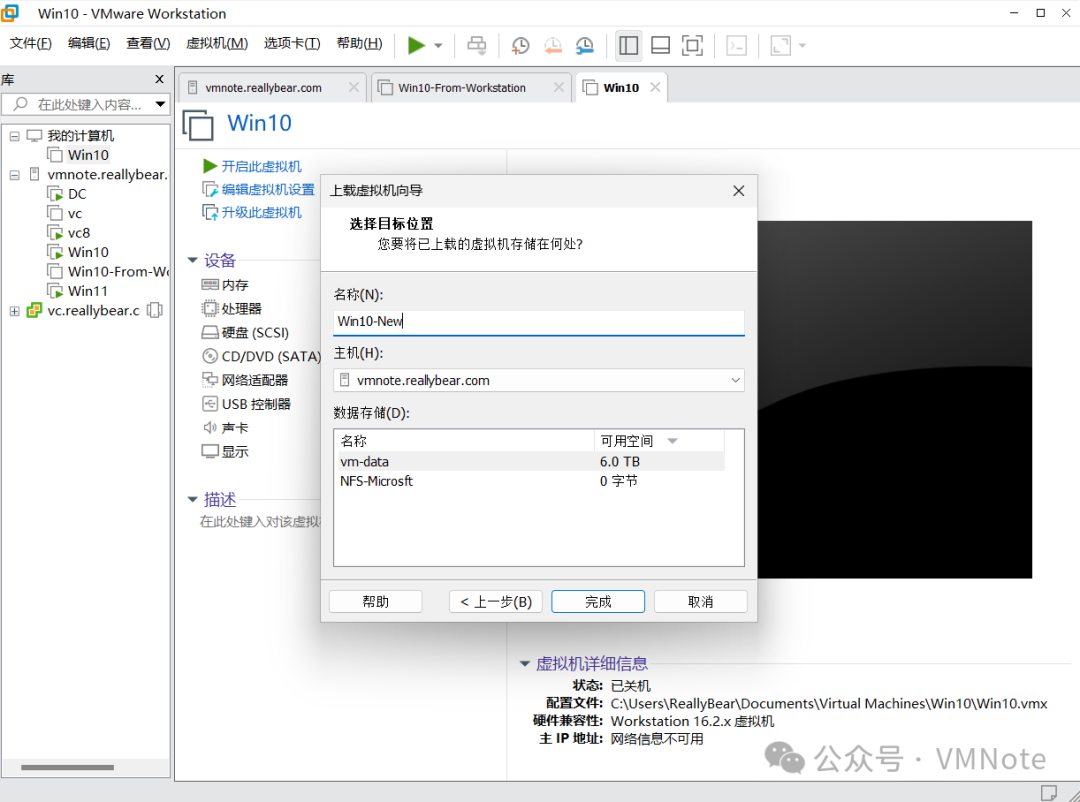1080x802 pixels.
Task: Select the vc8 virtual machine
Action: [79, 233]
